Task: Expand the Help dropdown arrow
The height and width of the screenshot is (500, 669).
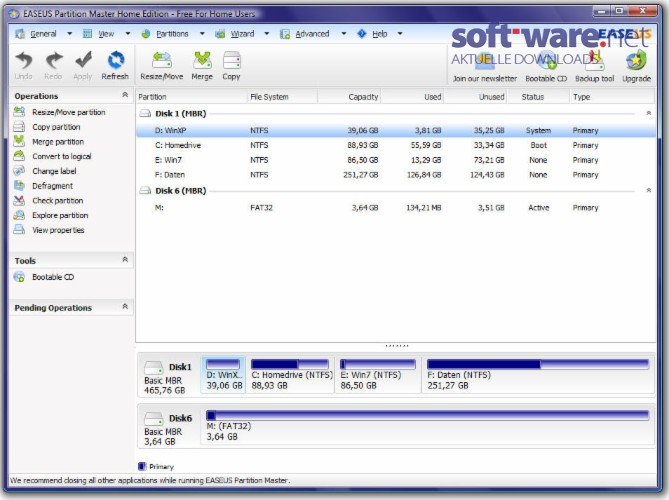Action: [x=400, y=34]
